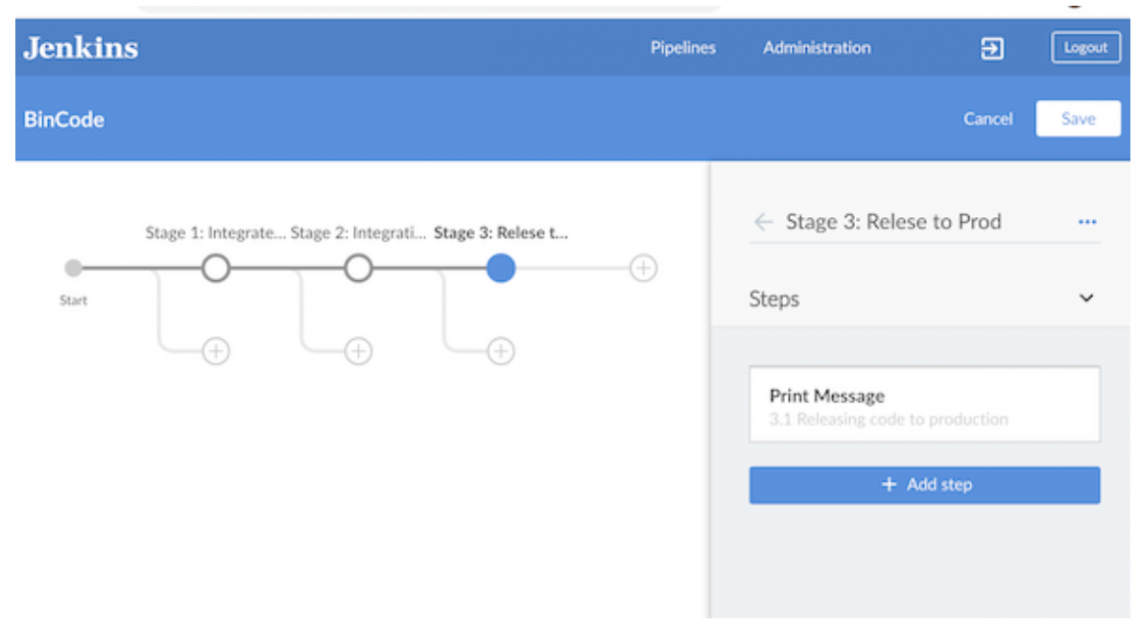The height and width of the screenshot is (626, 1140).
Task: Open the Print Message step card
Action: coord(924,404)
